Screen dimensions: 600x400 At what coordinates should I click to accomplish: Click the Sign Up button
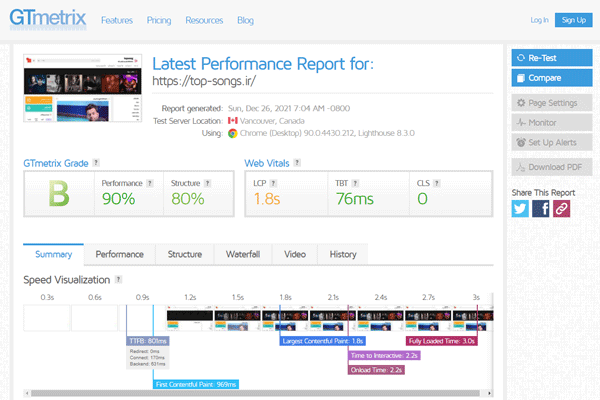(573, 20)
